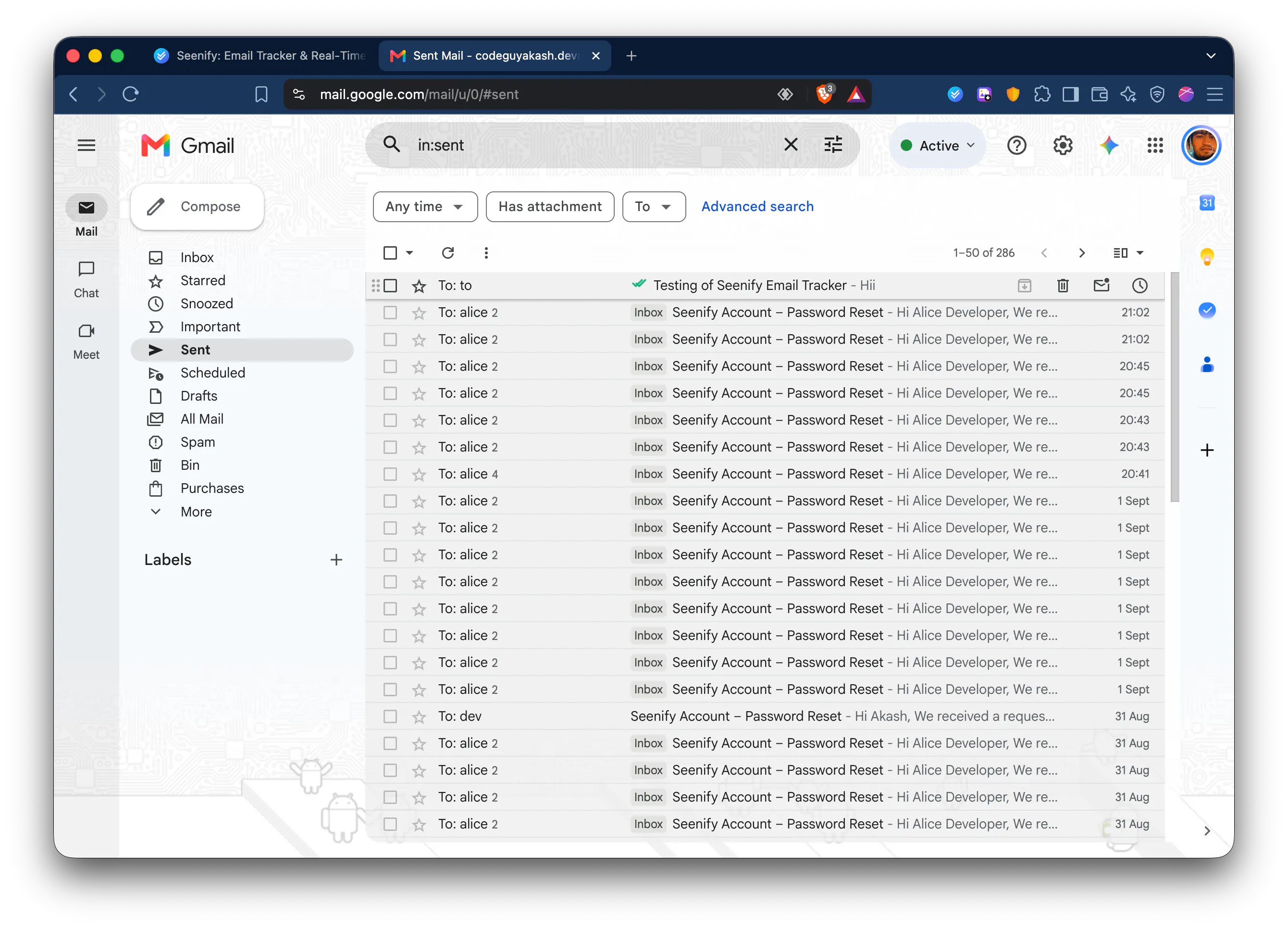The height and width of the screenshot is (929, 1288).
Task: Open the more actions three-dot menu
Action: point(485,253)
